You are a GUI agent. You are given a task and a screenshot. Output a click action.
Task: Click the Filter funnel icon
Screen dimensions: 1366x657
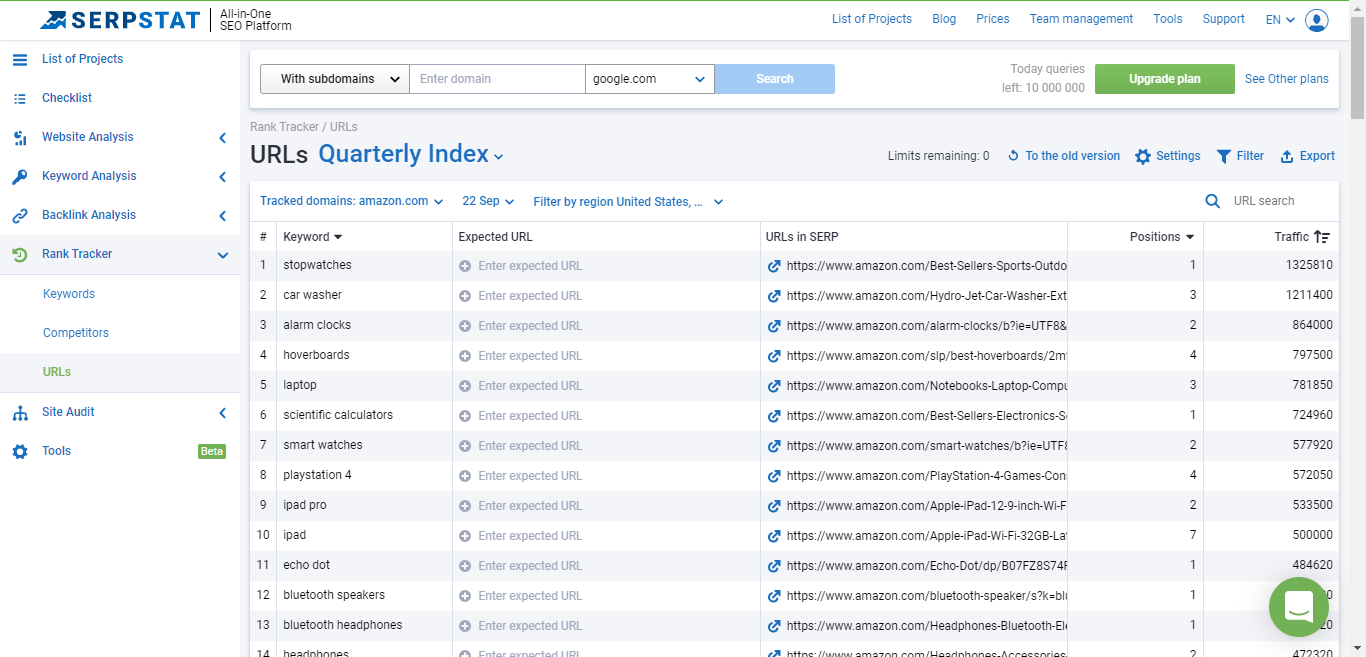pyautogui.click(x=1224, y=156)
